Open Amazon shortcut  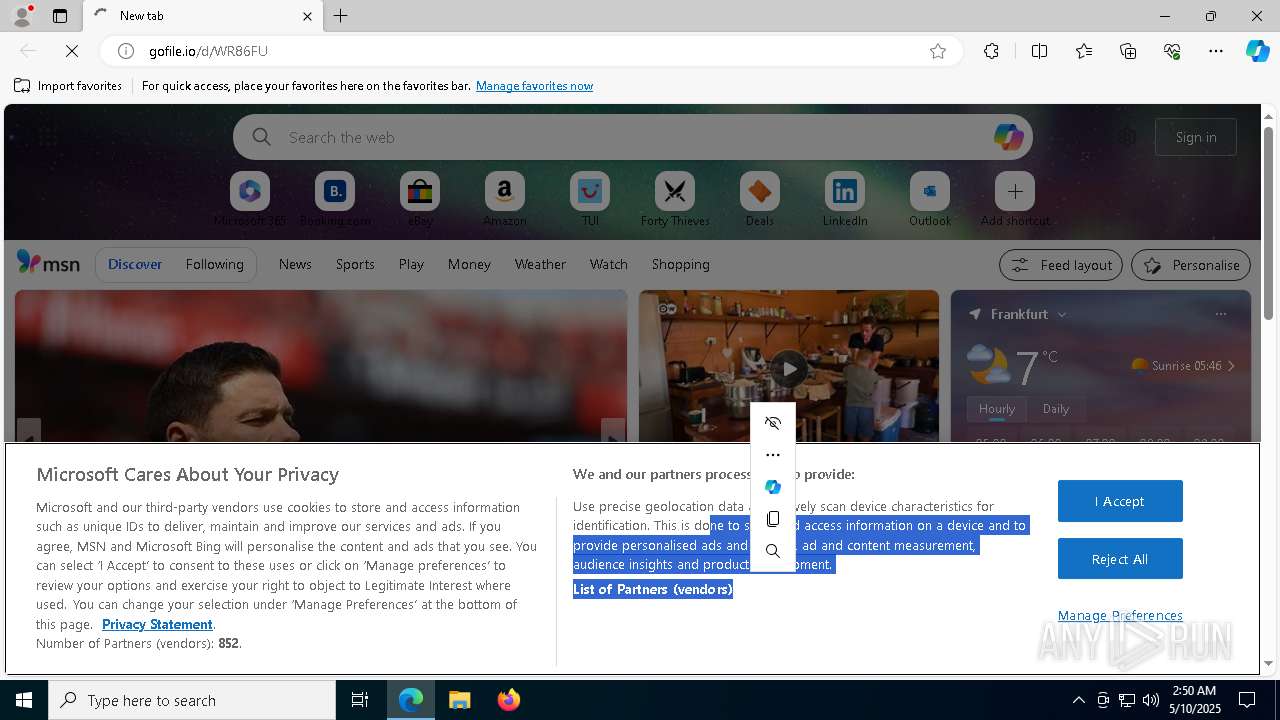[x=505, y=199]
